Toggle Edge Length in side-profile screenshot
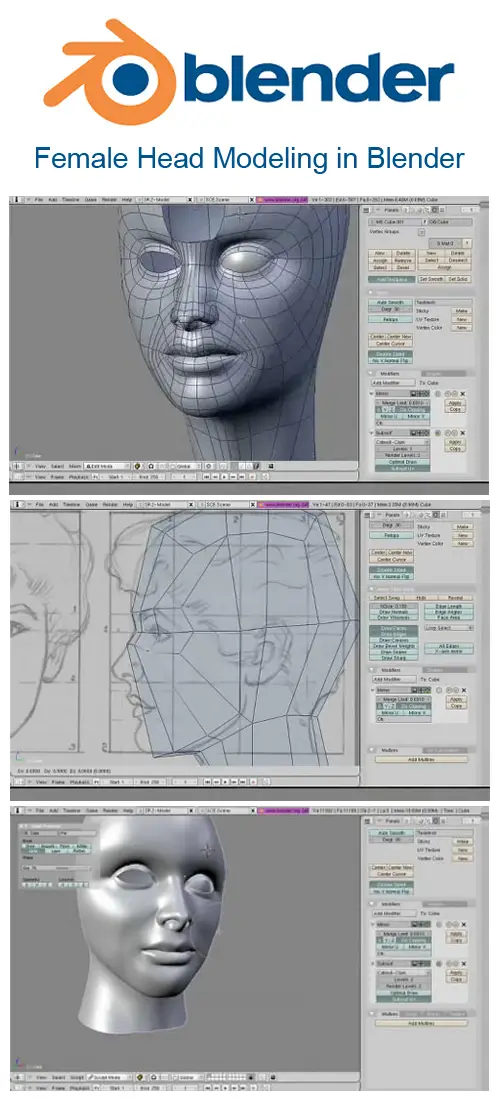Screen dimensions: 500x1103 449,606
